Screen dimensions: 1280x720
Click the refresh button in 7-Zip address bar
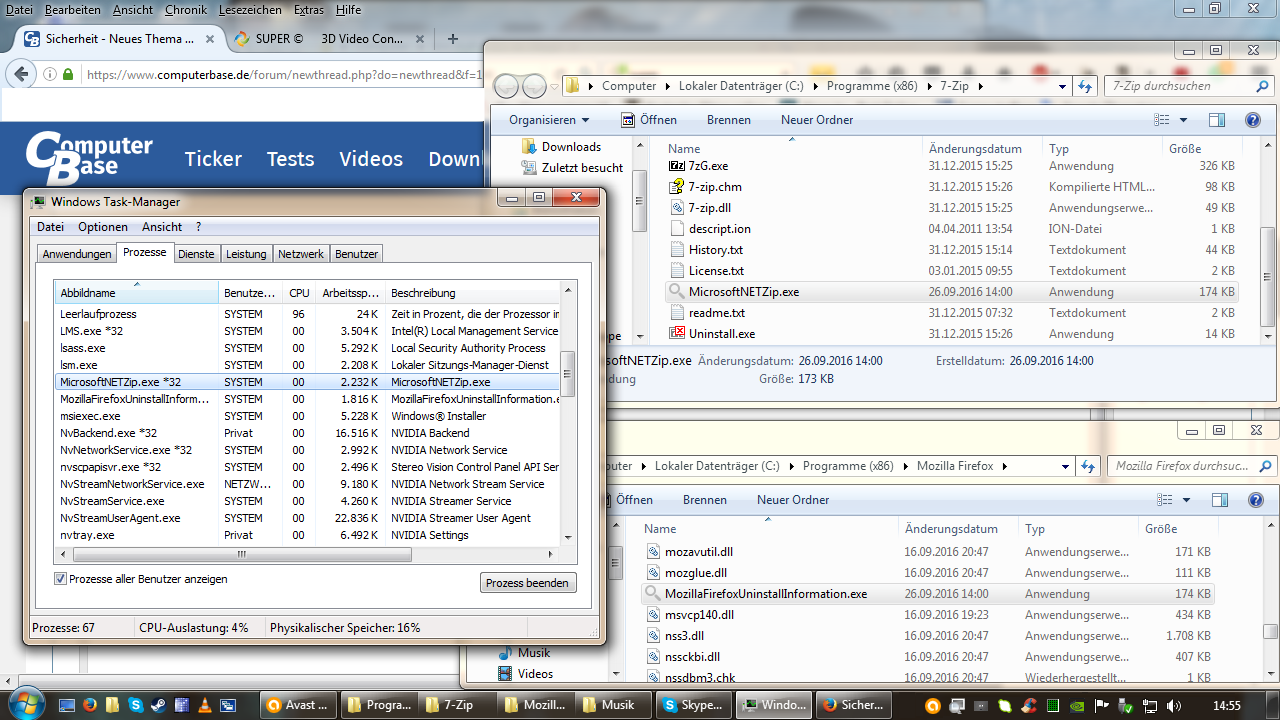(1084, 86)
